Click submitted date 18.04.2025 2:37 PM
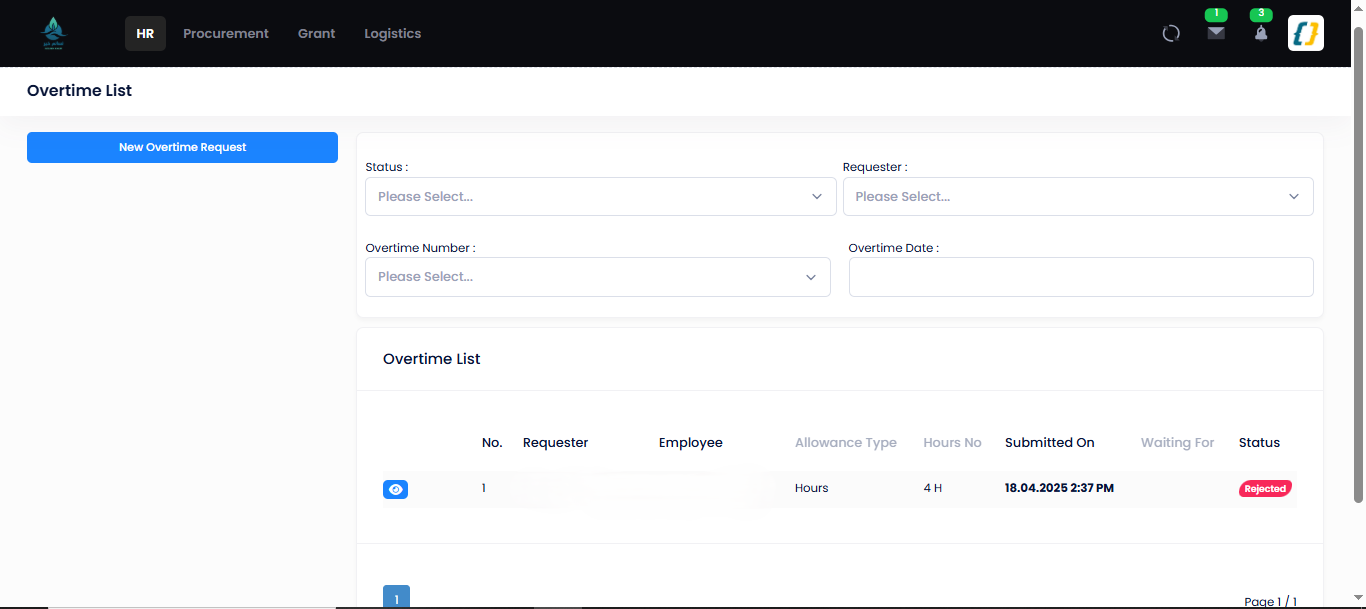This screenshot has height=609, width=1366. coord(1059,488)
